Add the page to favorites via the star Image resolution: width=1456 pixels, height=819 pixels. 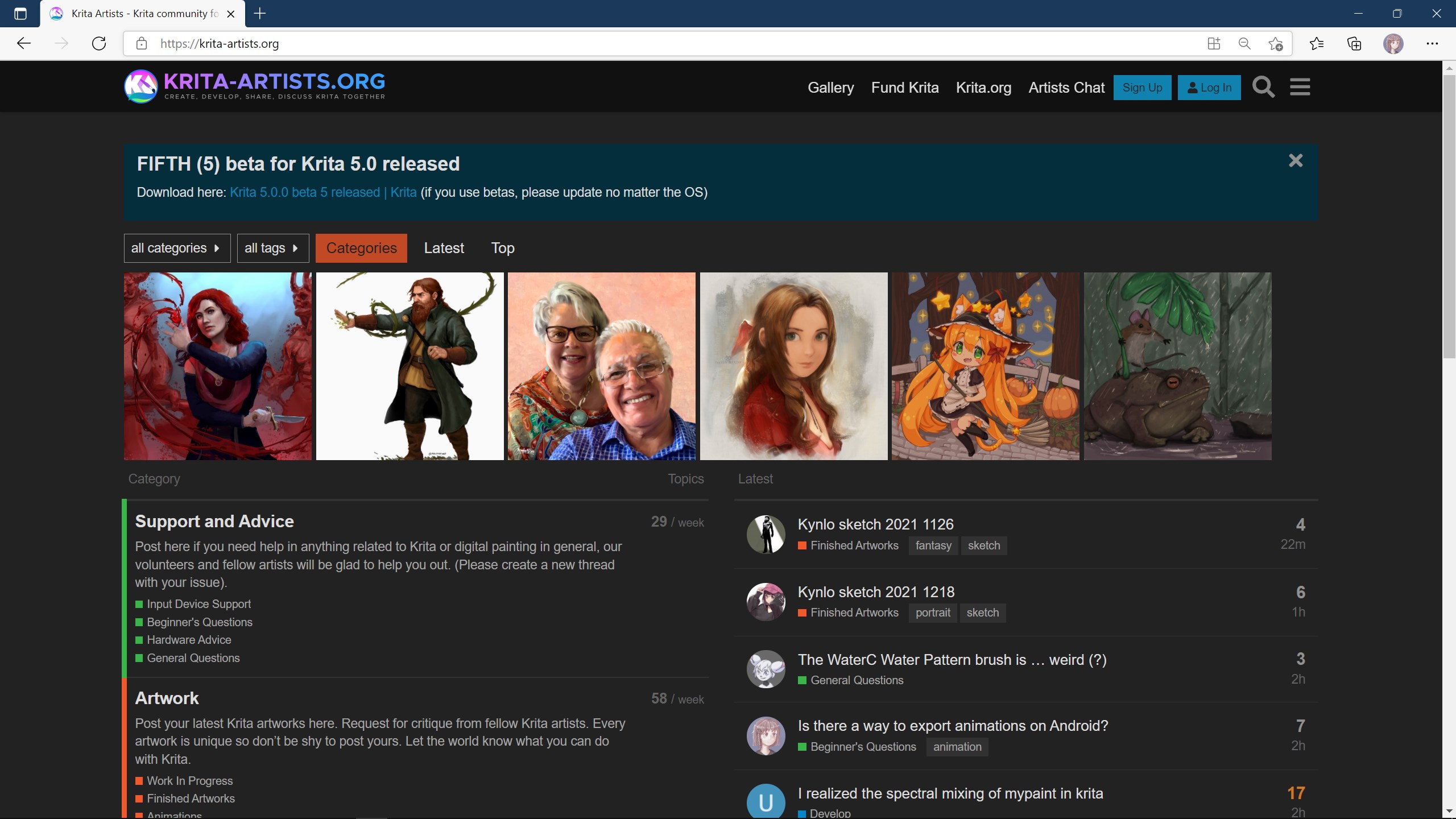1276,43
